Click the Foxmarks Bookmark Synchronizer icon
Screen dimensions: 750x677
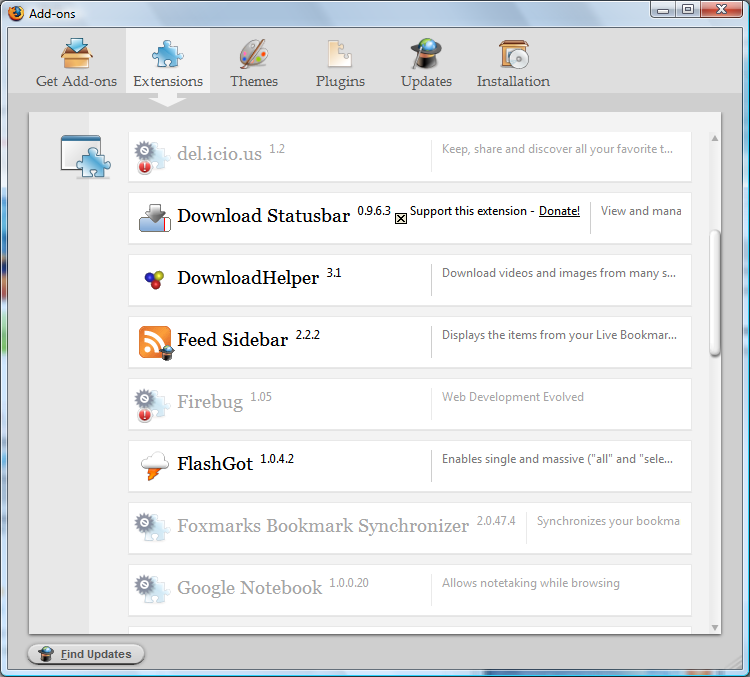pos(152,527)
